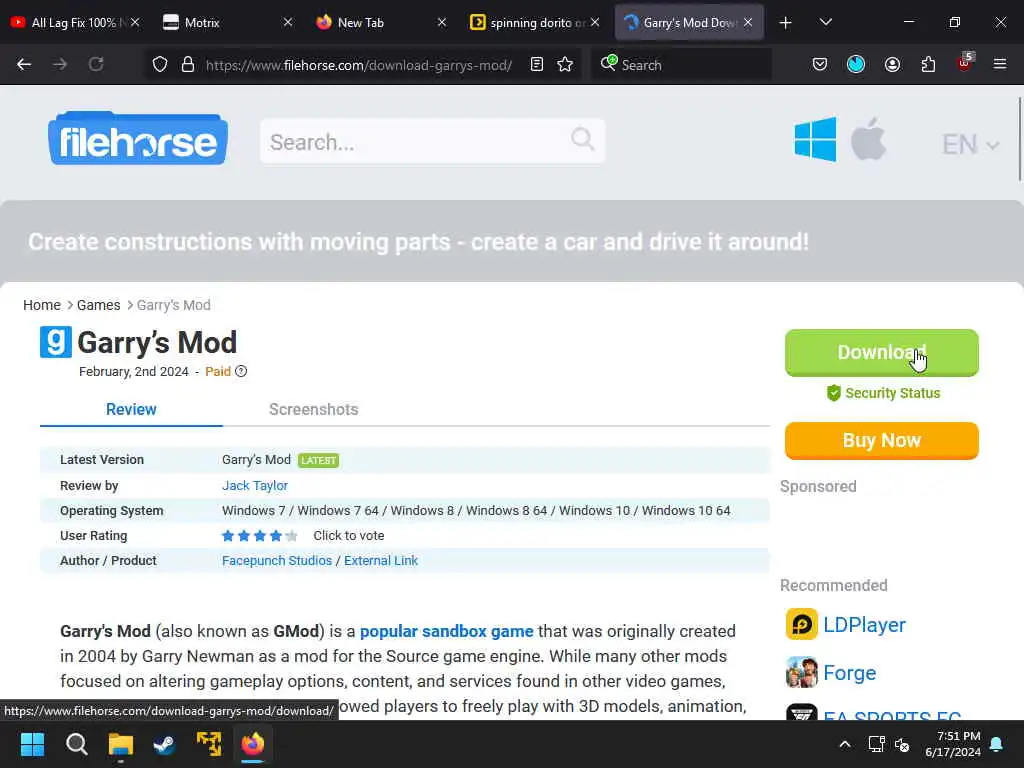Open the EN language dropdown
The image size is (1024, 768).
coord(970,144)
